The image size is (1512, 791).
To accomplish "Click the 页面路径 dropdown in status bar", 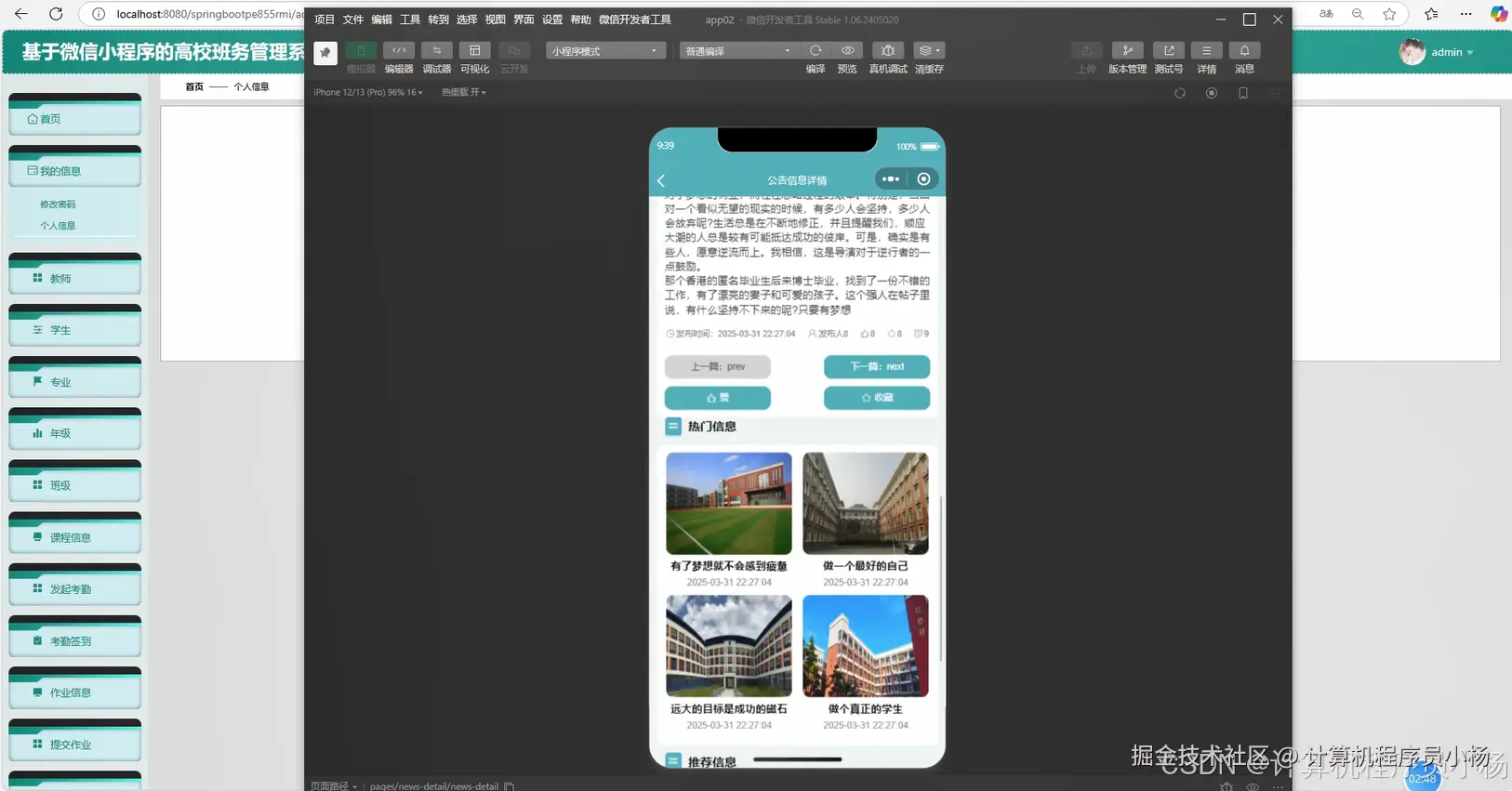I will pyautogui.click(x=334, y=786).
